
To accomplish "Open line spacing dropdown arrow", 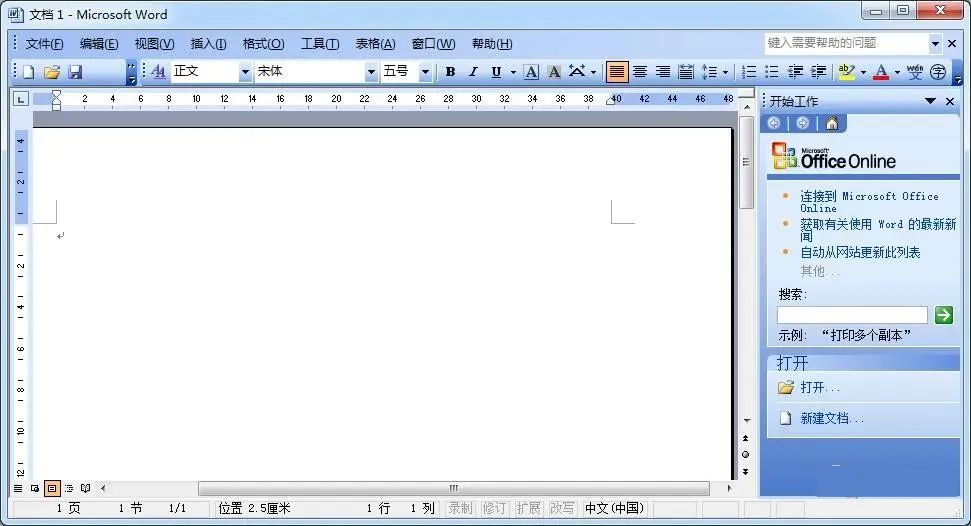I will (725, 72).
